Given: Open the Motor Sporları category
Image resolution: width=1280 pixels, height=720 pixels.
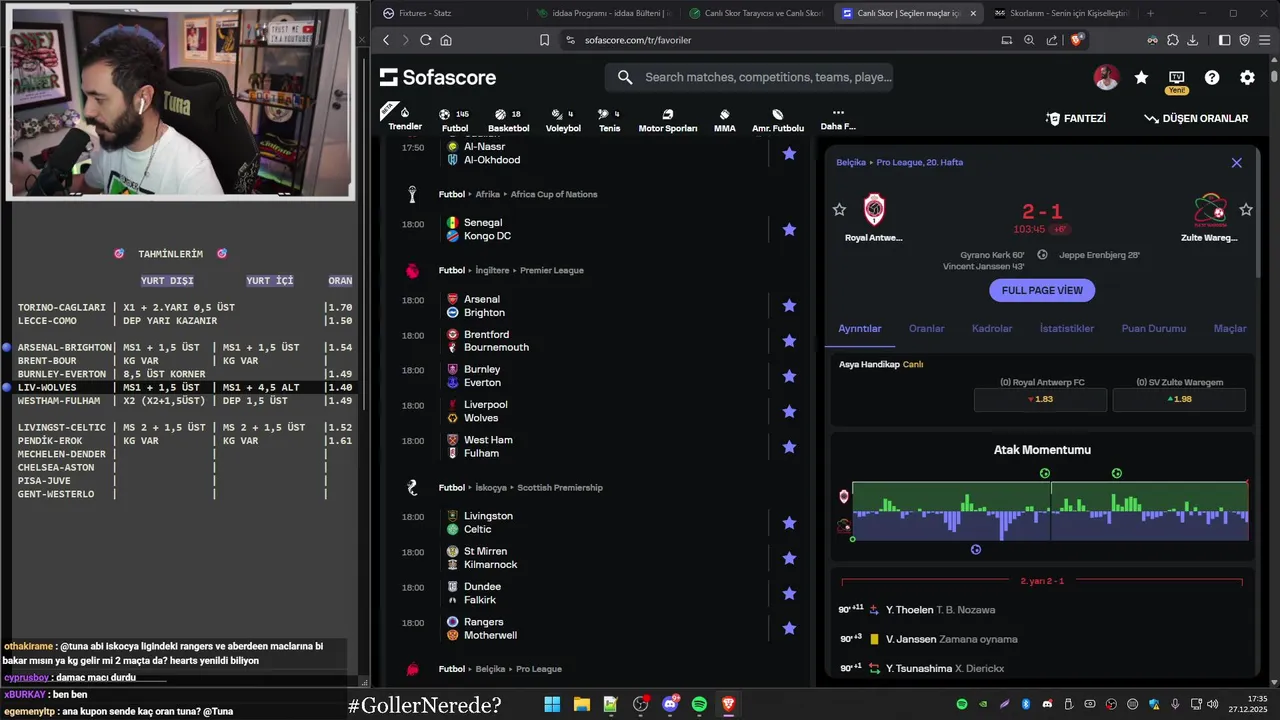Looking at the screenshot, I should [668, 120].
